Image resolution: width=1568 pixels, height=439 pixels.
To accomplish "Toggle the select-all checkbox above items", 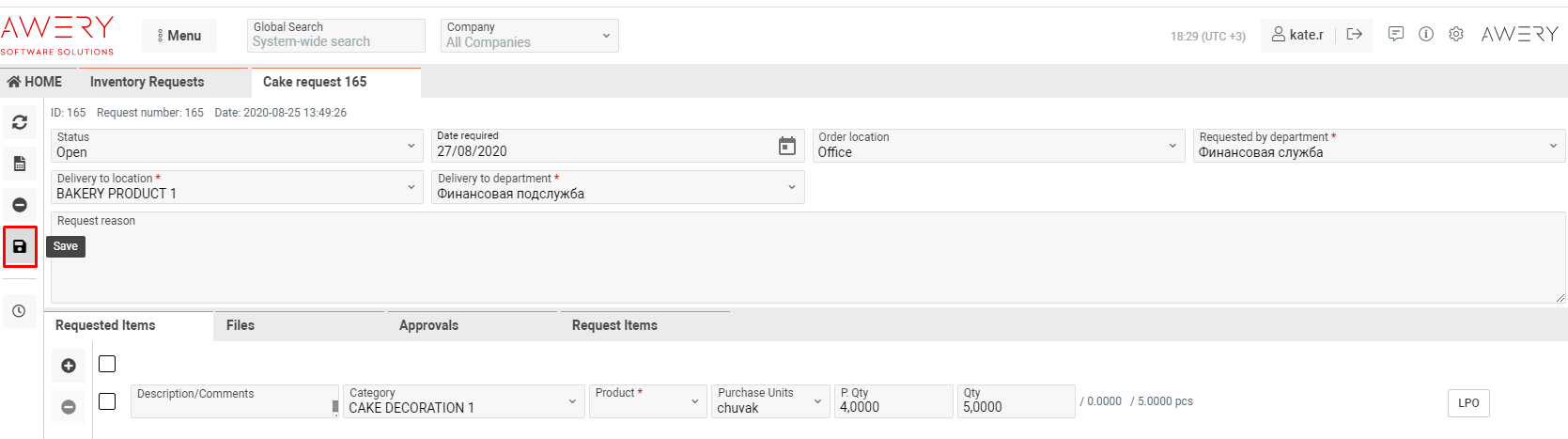I will pyautogui.click(x=107, y=364).
